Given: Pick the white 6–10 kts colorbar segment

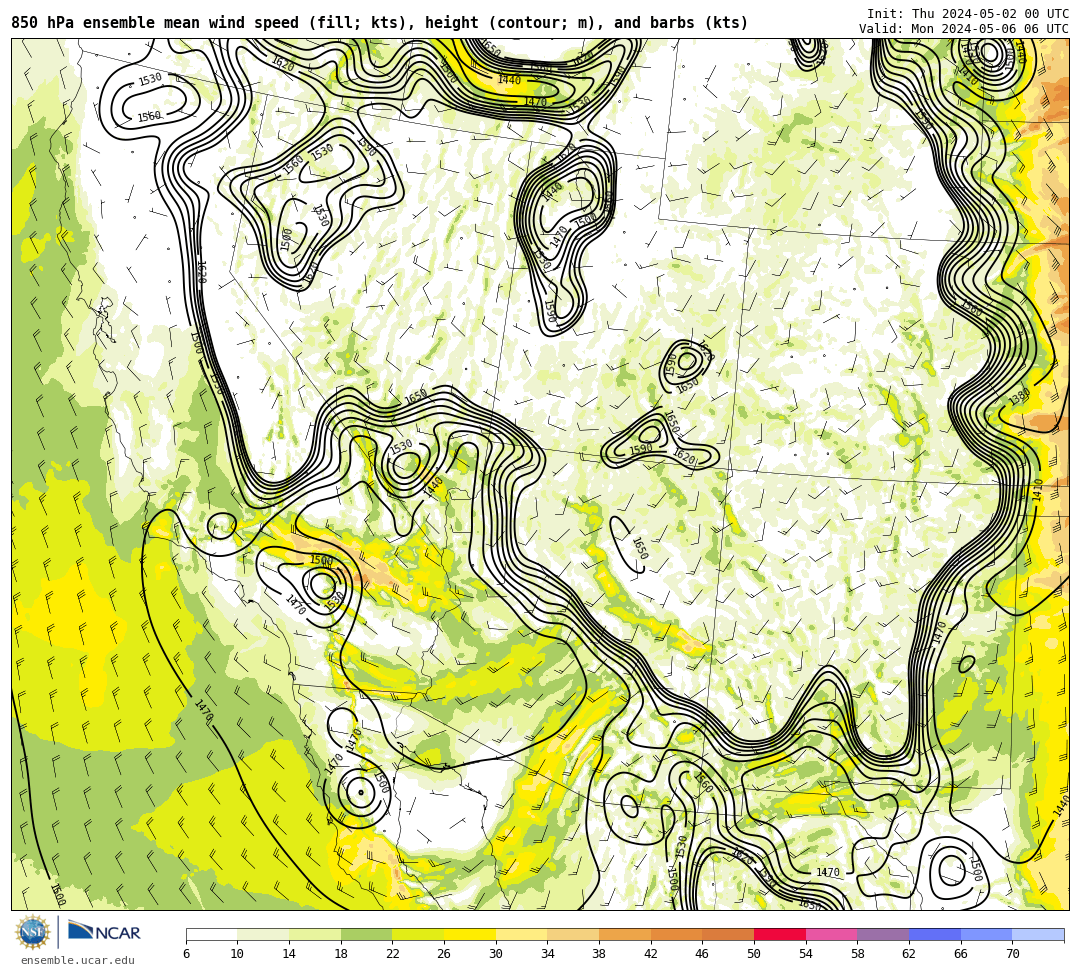Looking at the screenshot, I should [x=211, y=934].
